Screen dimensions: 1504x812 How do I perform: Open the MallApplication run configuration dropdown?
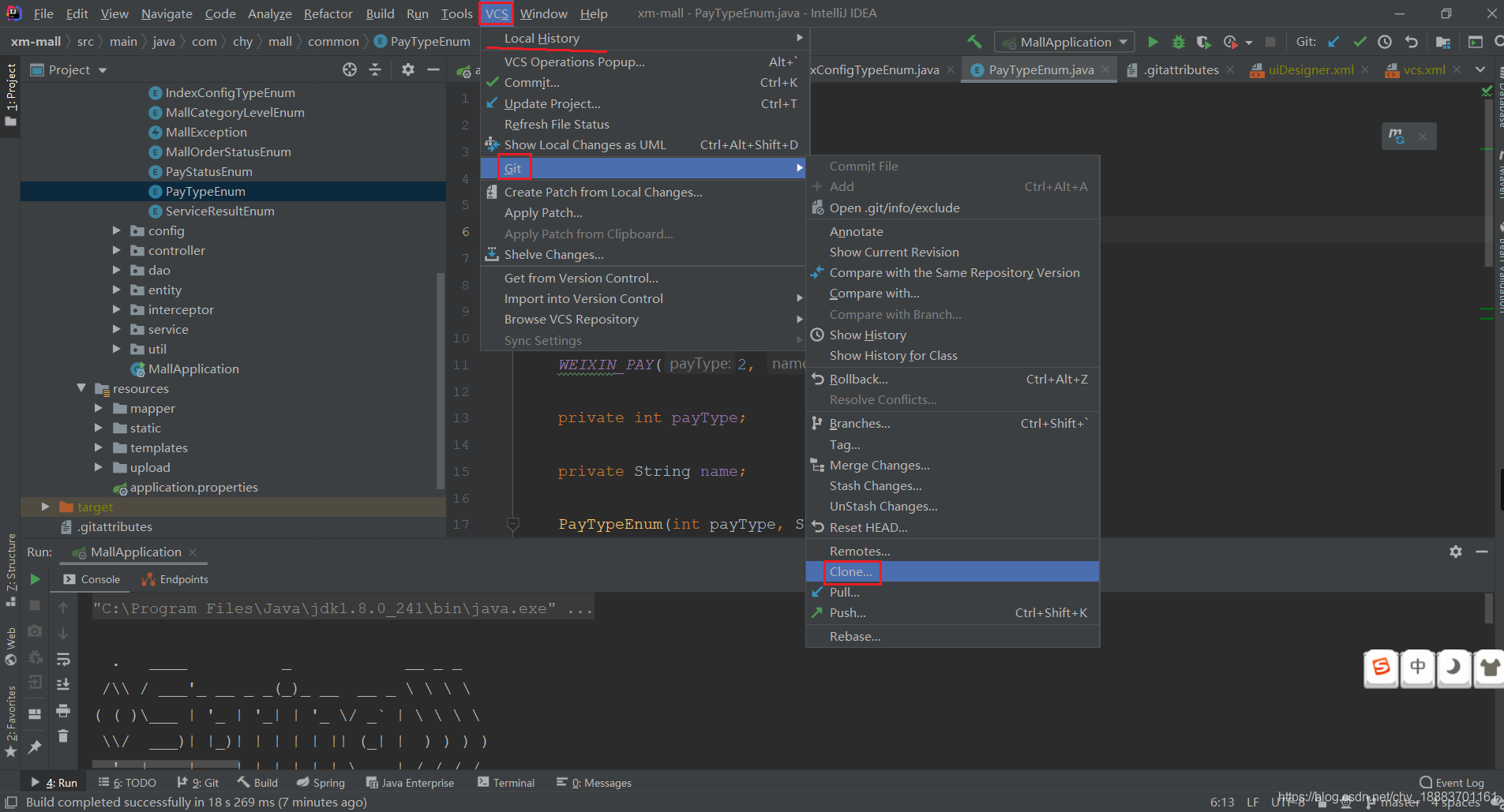[1064, 42]
